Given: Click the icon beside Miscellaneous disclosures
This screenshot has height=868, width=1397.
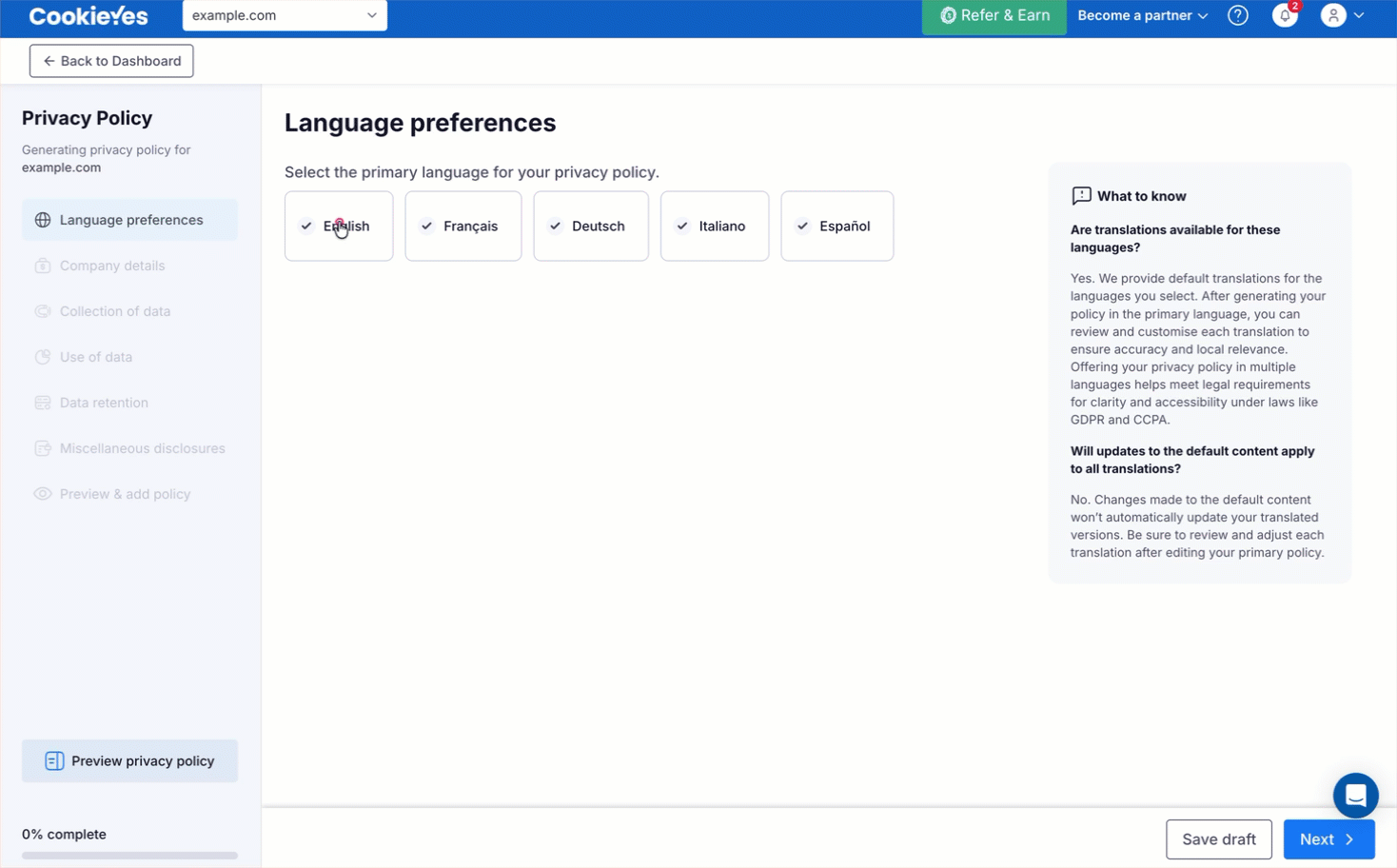Looking at the screenshot, I should (43, 448).
